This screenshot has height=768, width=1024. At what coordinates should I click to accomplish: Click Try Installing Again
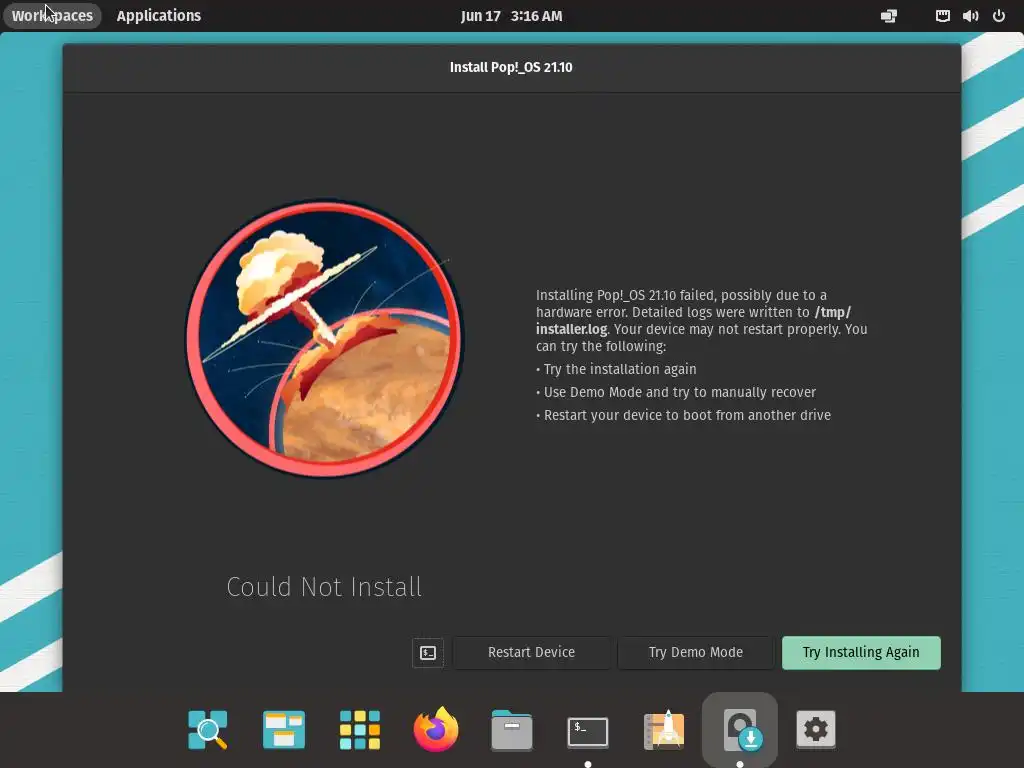pyautogui.click(x=861, y=652)
